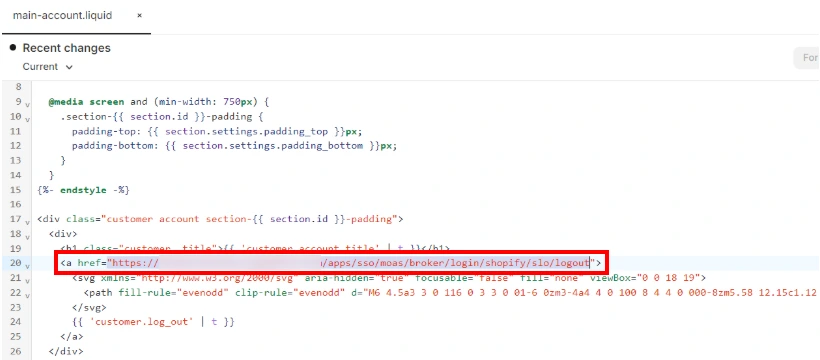Click '{%- endstyle -%}' code on line 15

coord(83,189)
